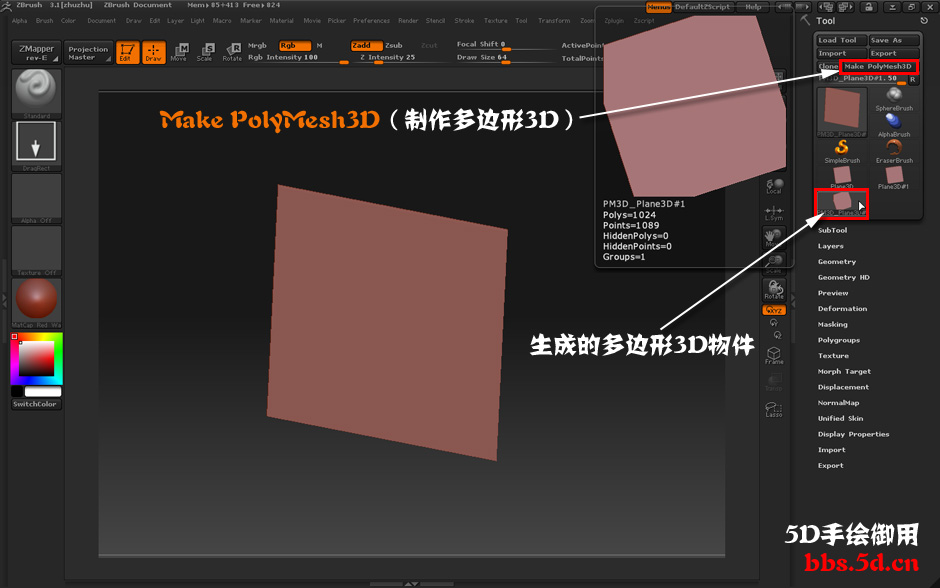
Task: Select the Plane3D#1 tool thumbnail
Action: pos(894,177)
